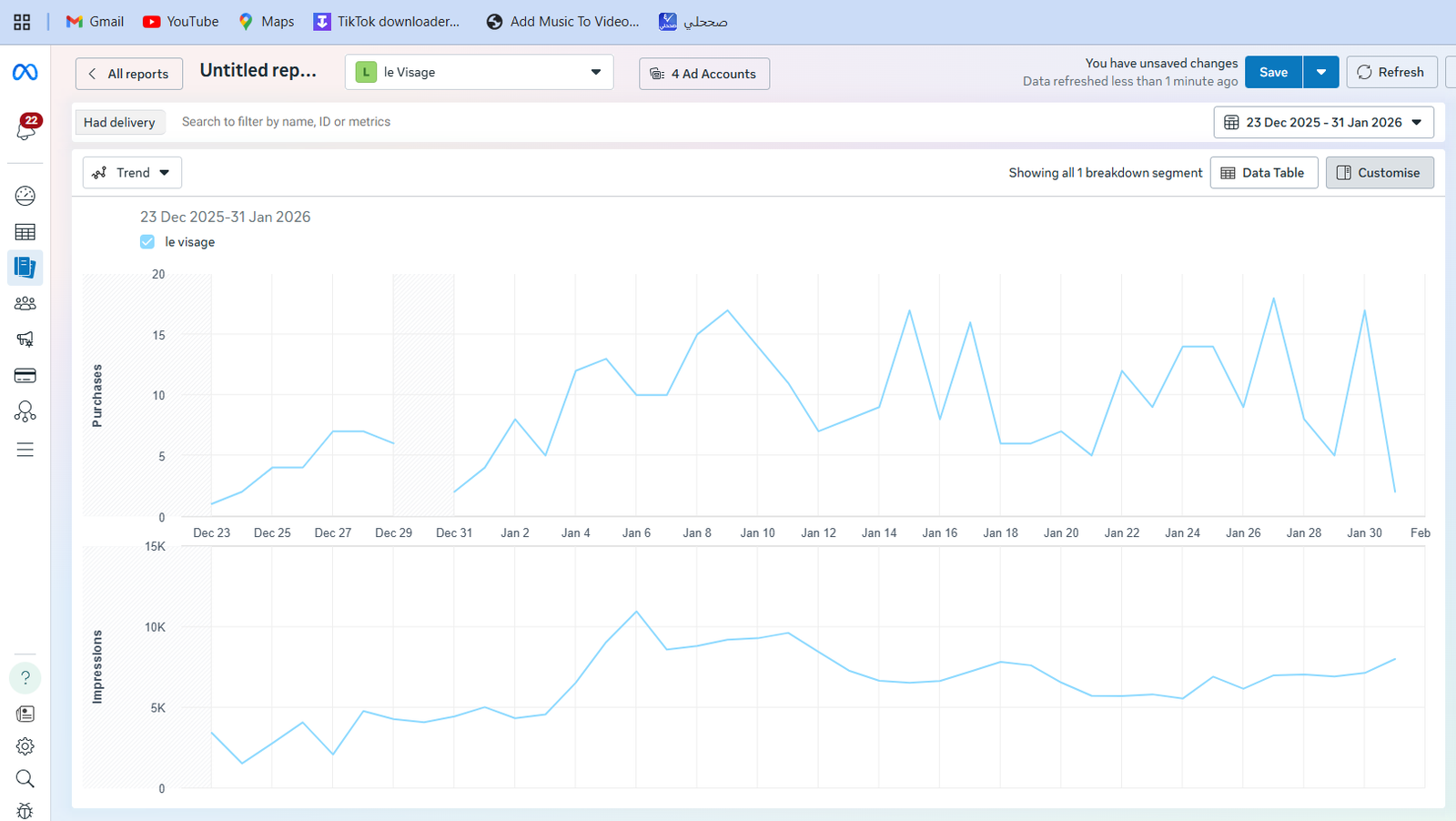Open the YouTube bookmark
The image size is (1456, 821).
tap(181, 22)
